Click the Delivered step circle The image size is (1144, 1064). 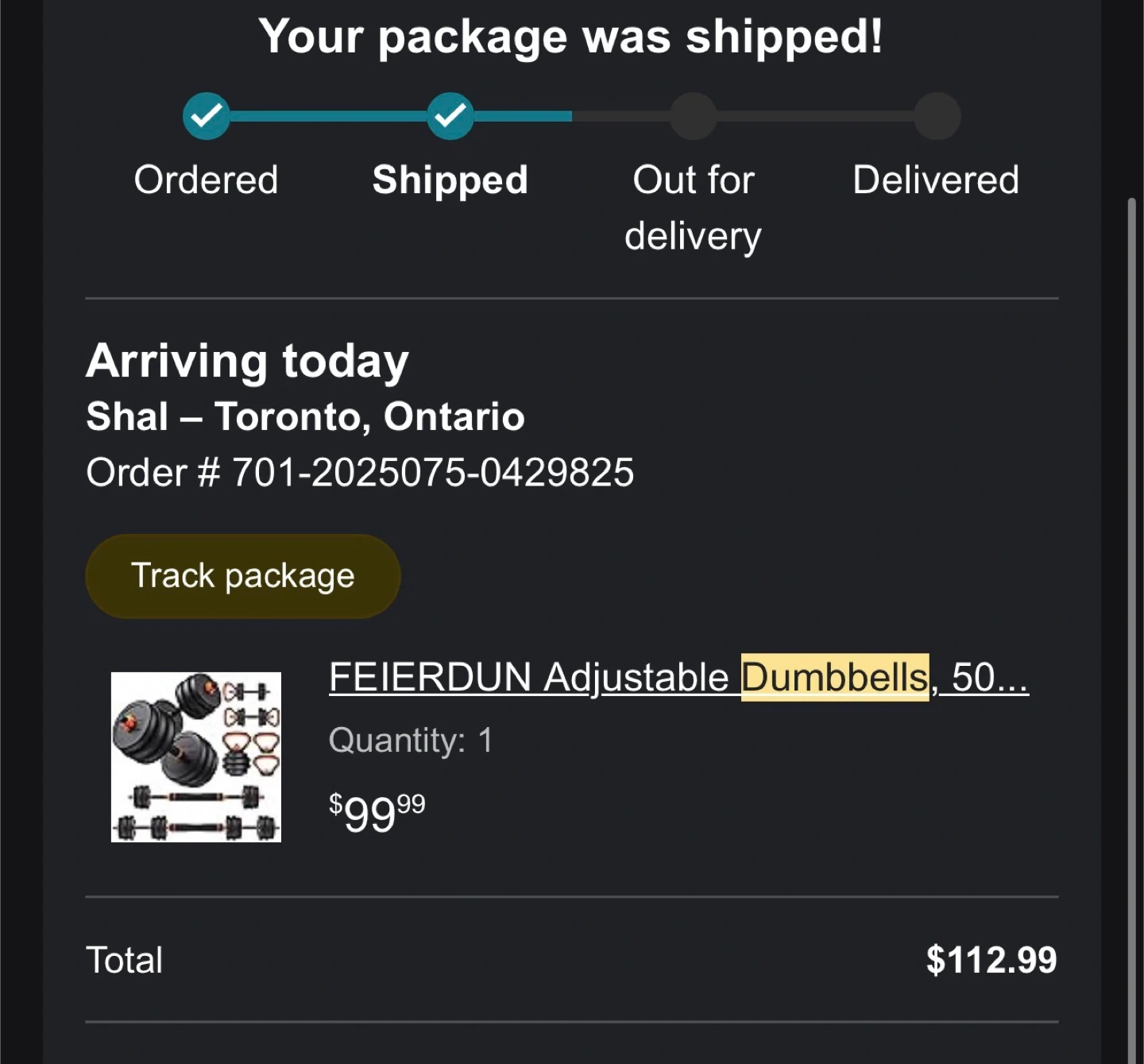click(937, 116)
